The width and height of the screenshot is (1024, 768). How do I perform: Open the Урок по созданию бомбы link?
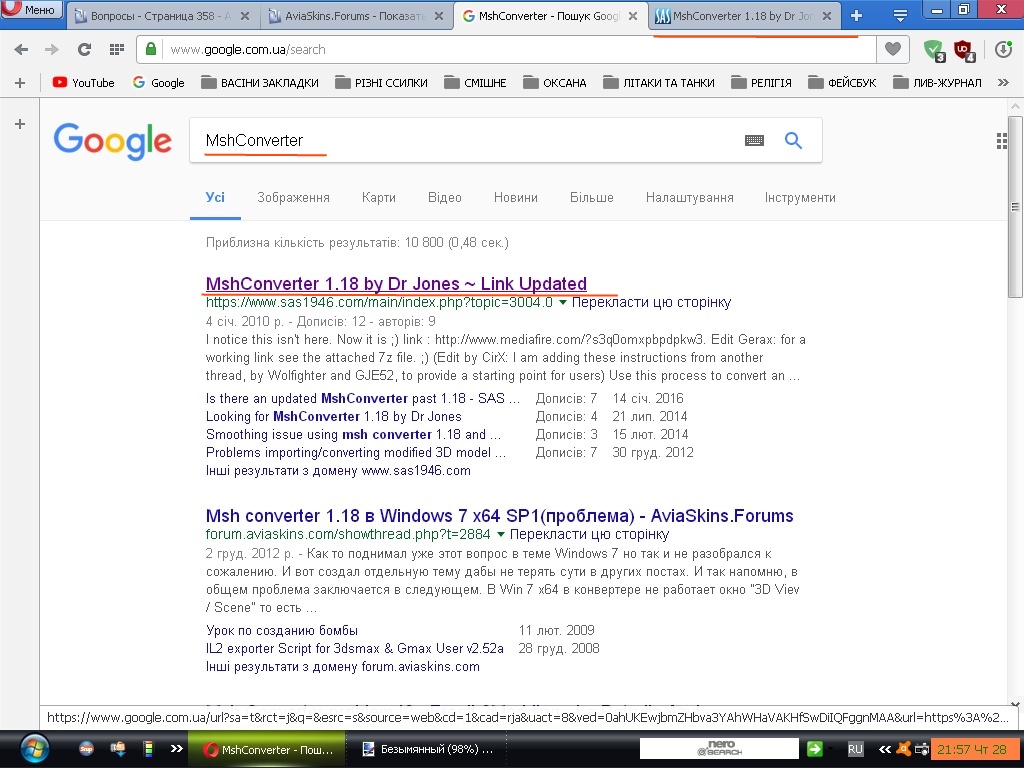point(282,631)
